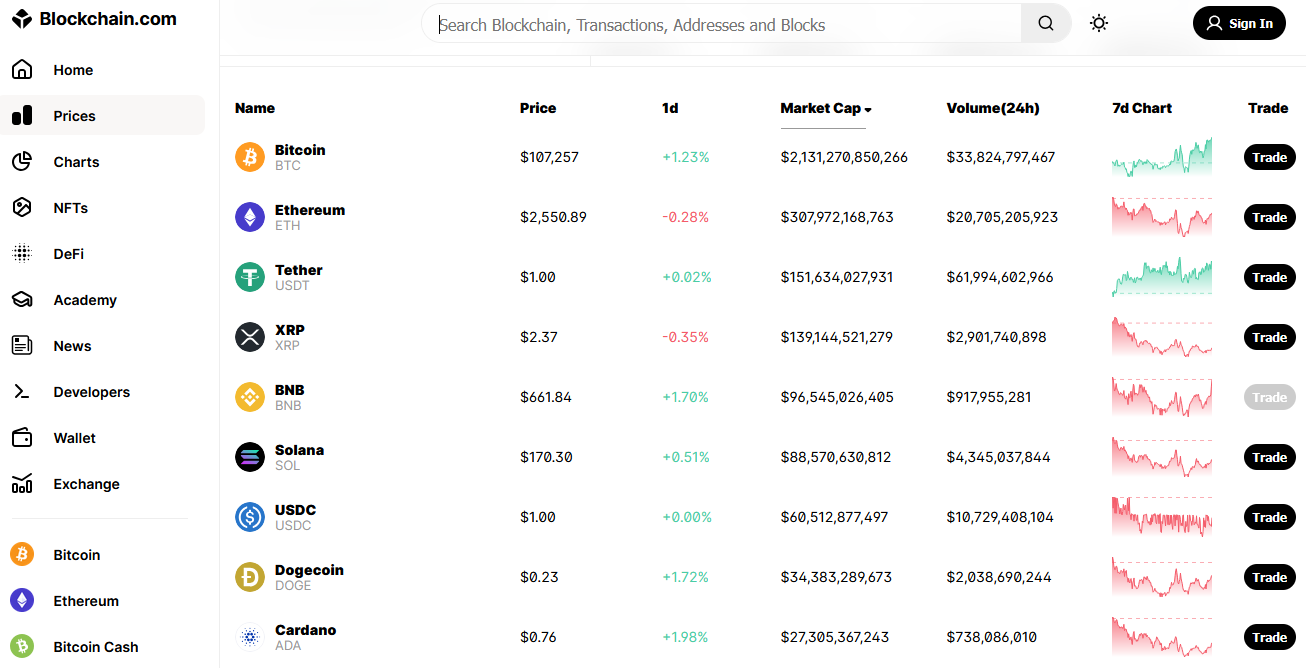The image size is (1306, 668).
Task: Toggle light/dark theme sun icon
Action: click(1099, 23)
